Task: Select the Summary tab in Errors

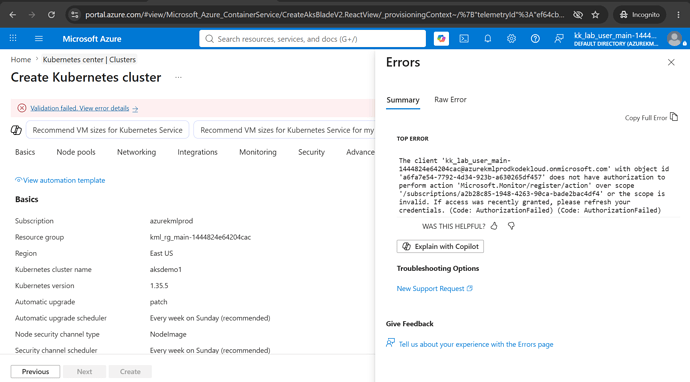Action: click(403, 100)
